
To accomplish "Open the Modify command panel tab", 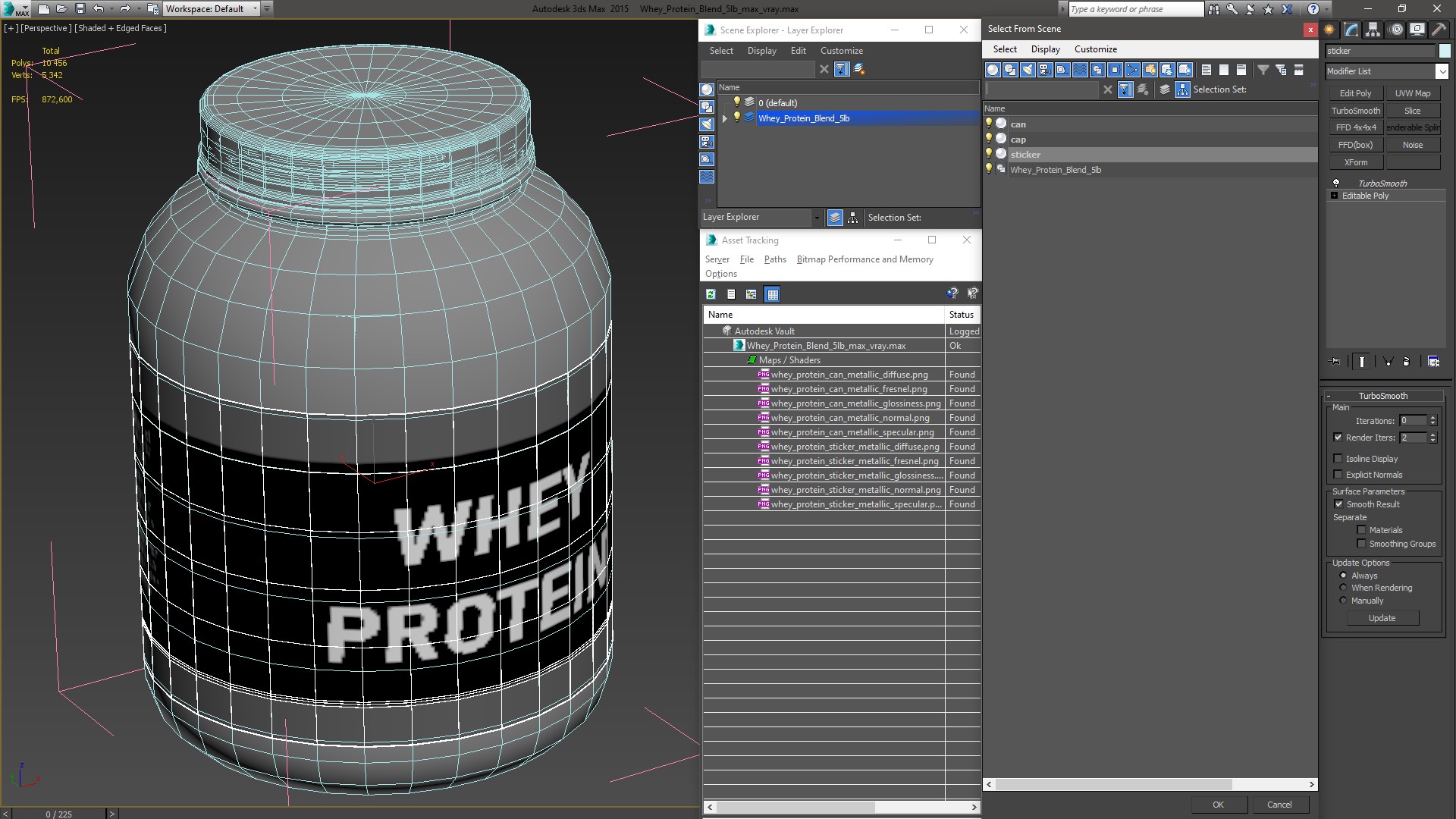I will tap(1351, 30).
